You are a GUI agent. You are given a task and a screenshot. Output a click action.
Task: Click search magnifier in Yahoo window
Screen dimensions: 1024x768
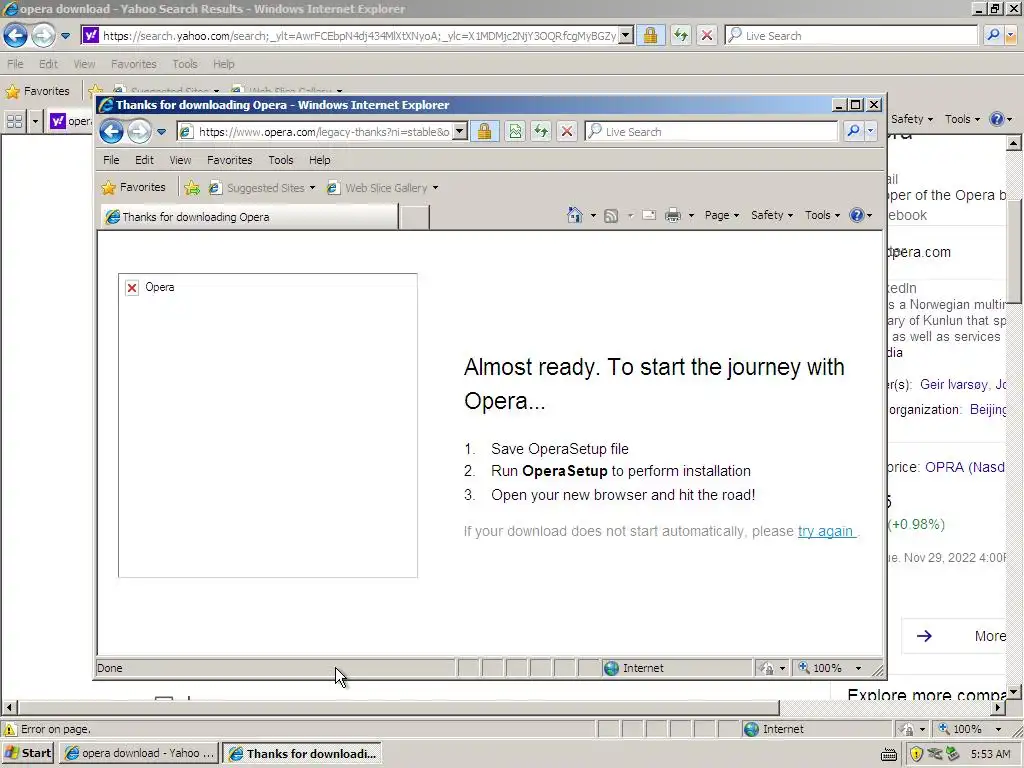[x=993, y=35]
